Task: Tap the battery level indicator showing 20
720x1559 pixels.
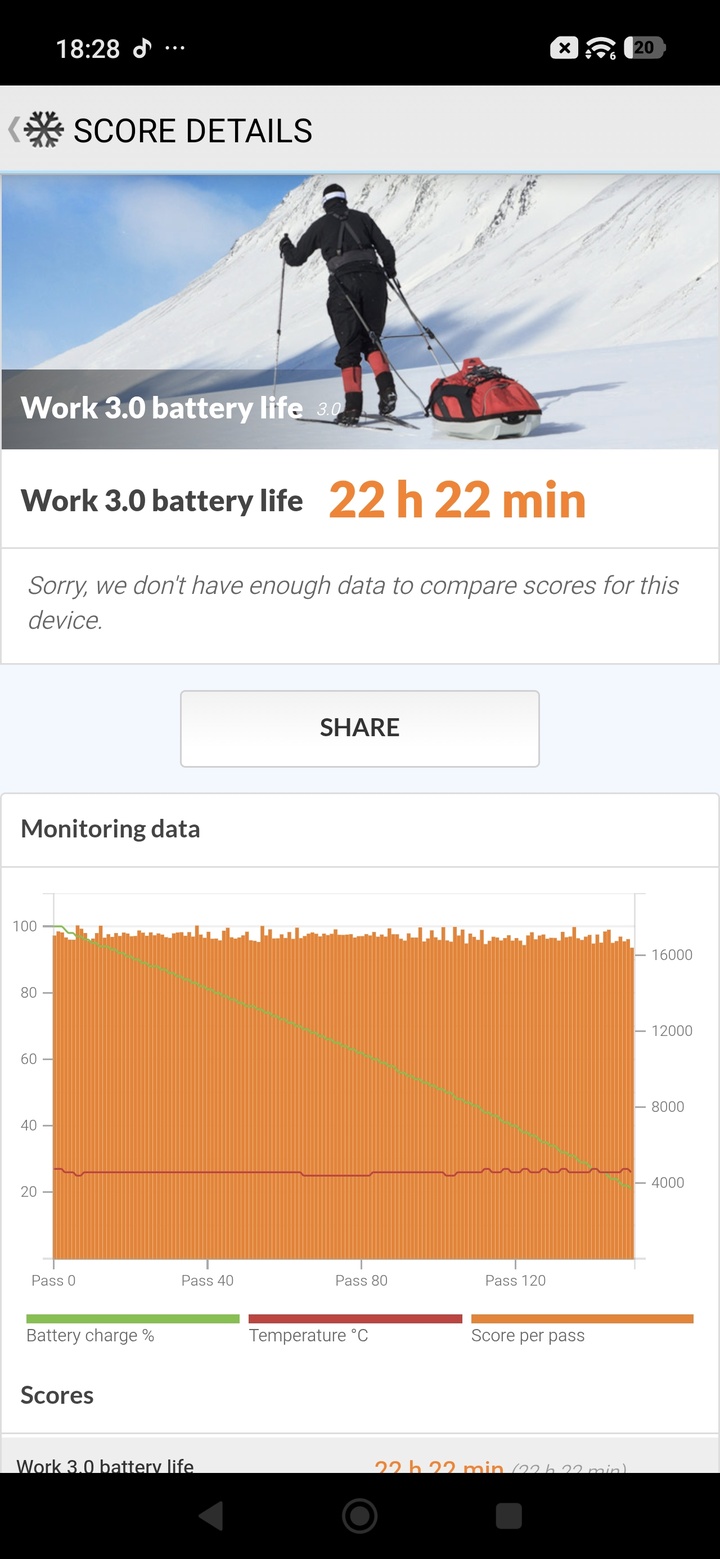Action: [x=645, y=48]
